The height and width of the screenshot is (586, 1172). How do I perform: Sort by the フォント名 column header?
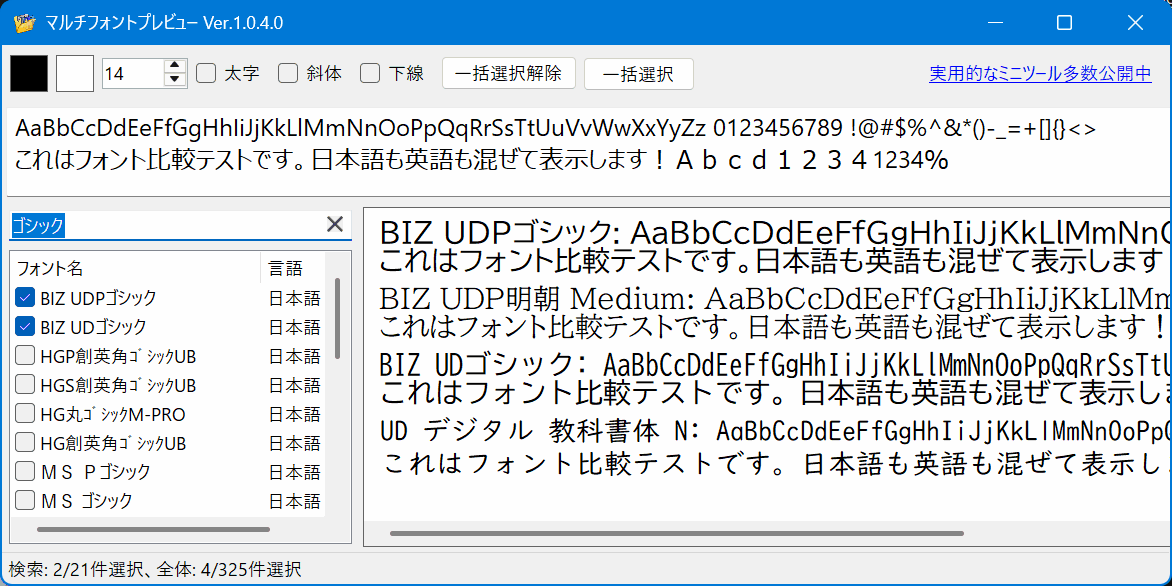click(x=135, y=268)
